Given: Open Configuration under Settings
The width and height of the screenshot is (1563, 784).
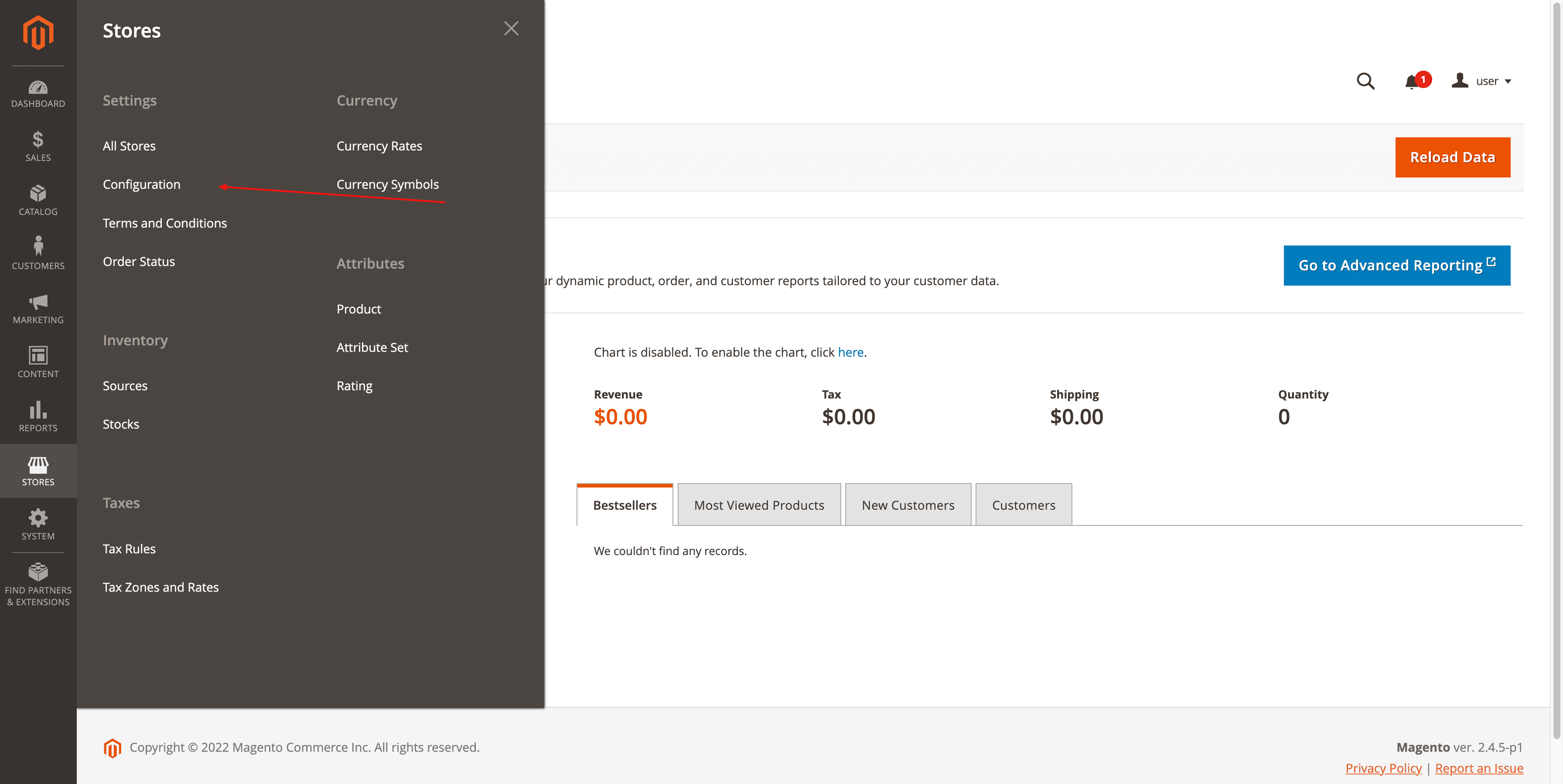Looking at the screenshot, I should (141, 184).
